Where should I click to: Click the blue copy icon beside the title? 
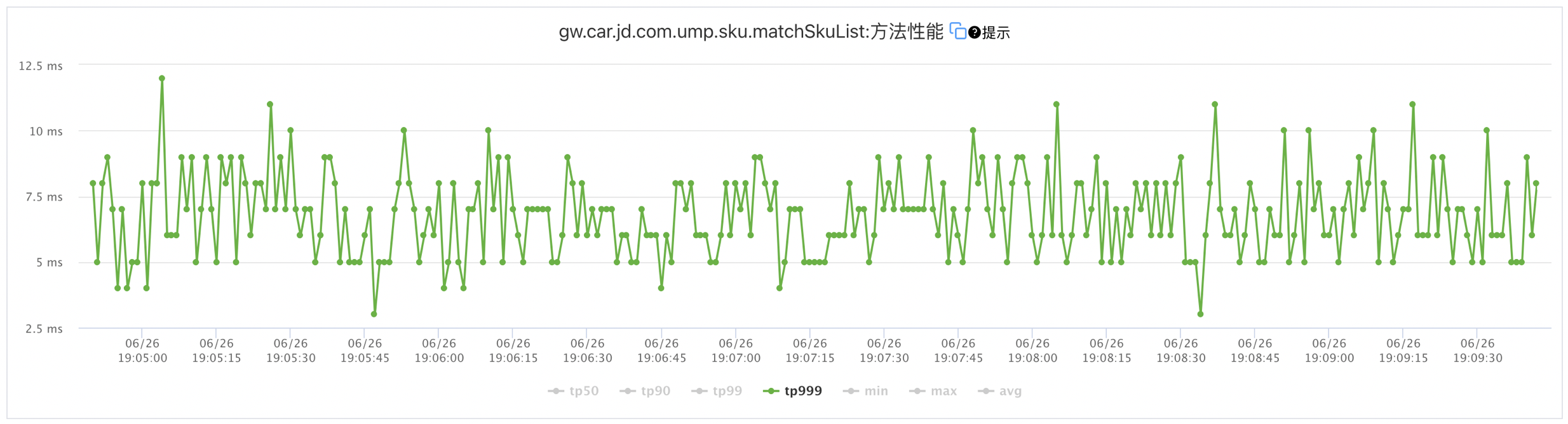click(x=957, y=31)
